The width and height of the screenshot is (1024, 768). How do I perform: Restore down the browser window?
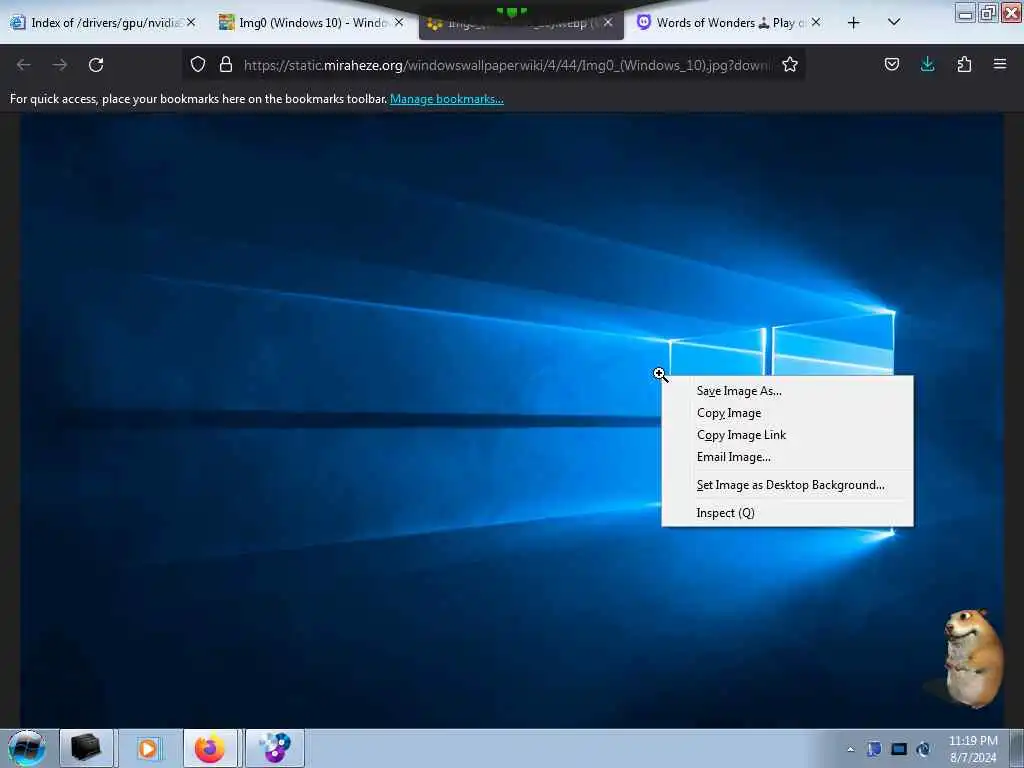point(989,12)
